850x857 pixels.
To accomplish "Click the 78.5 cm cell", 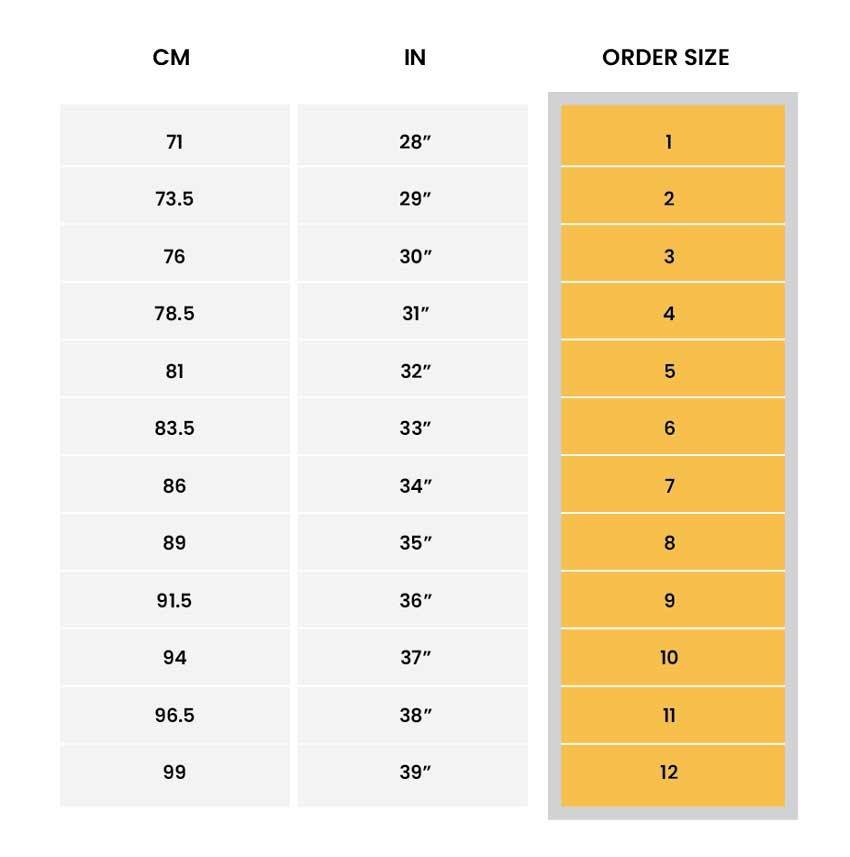I will [x=174, y=314].
